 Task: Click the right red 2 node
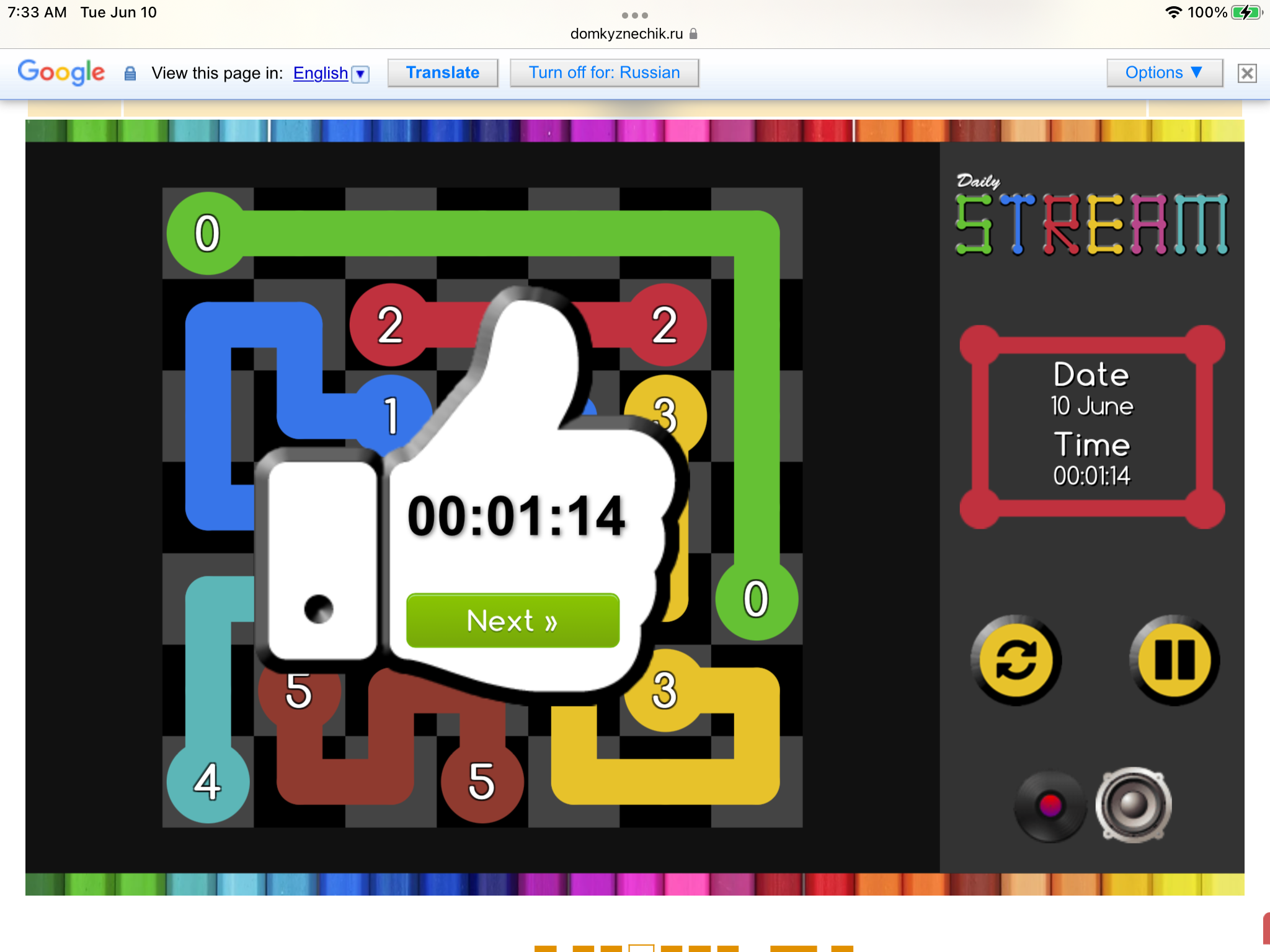click(665, 325)
